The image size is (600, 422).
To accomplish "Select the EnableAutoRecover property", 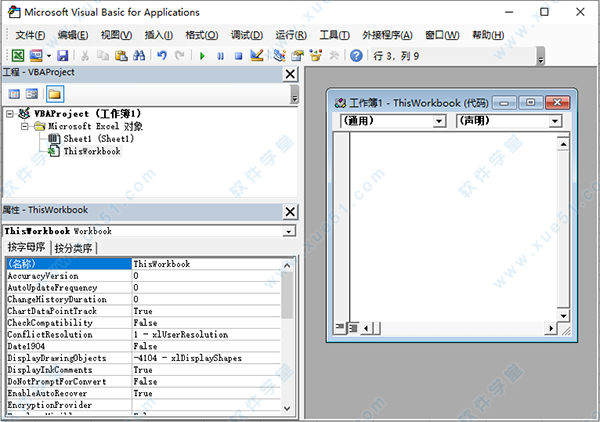I will pos(143,393).
